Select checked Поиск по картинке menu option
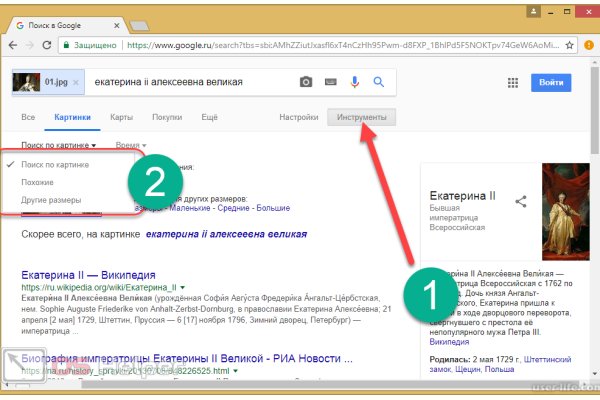 coord(55,165)
